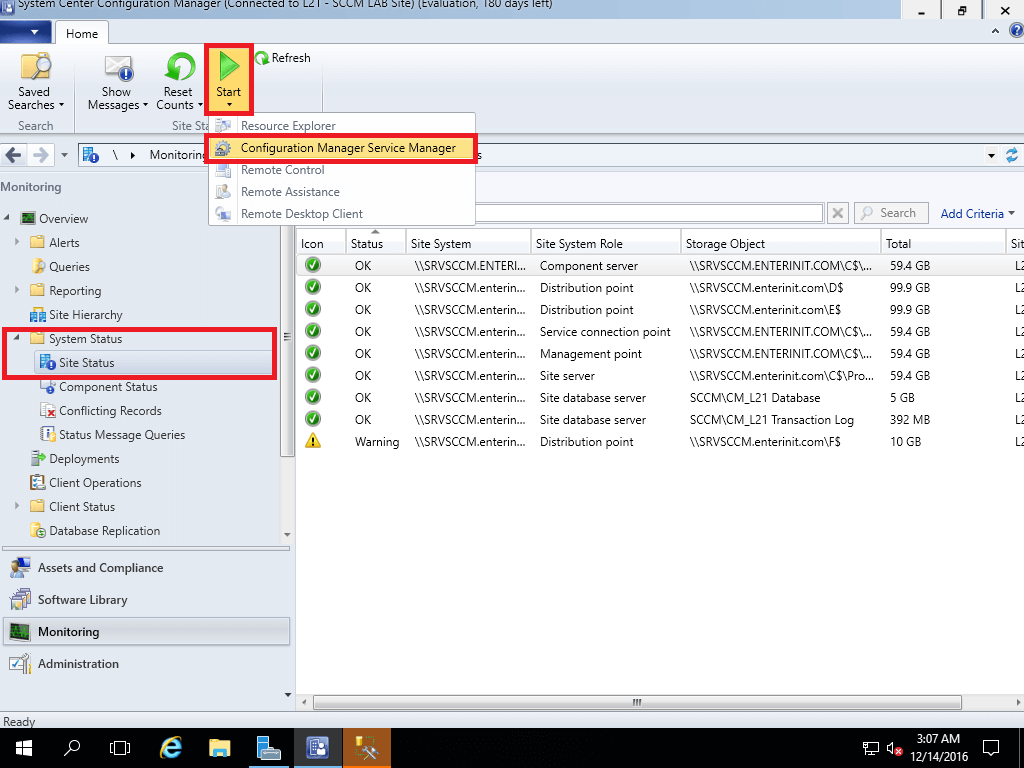Open taskbar Search icon
Screen dimensions: 1024x768
[72, 748]
